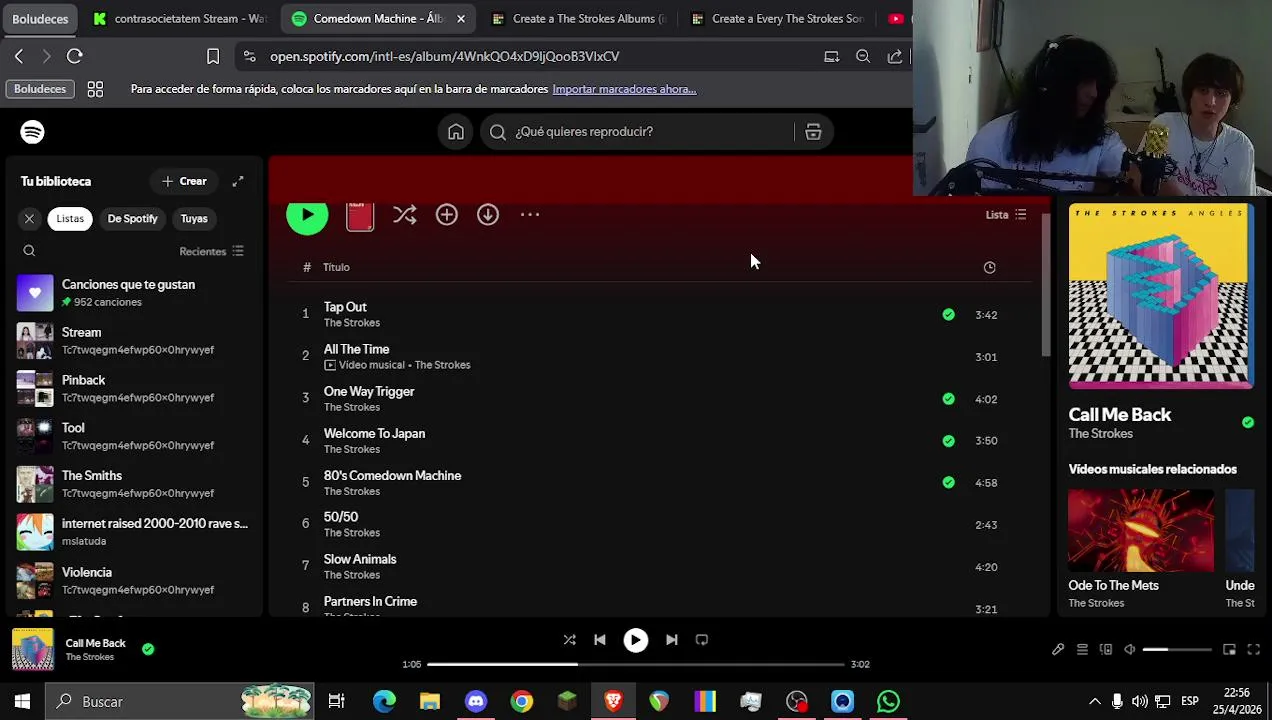
Task: Open WhatsApp from the Windows taskbar
Action: [888, 702]
